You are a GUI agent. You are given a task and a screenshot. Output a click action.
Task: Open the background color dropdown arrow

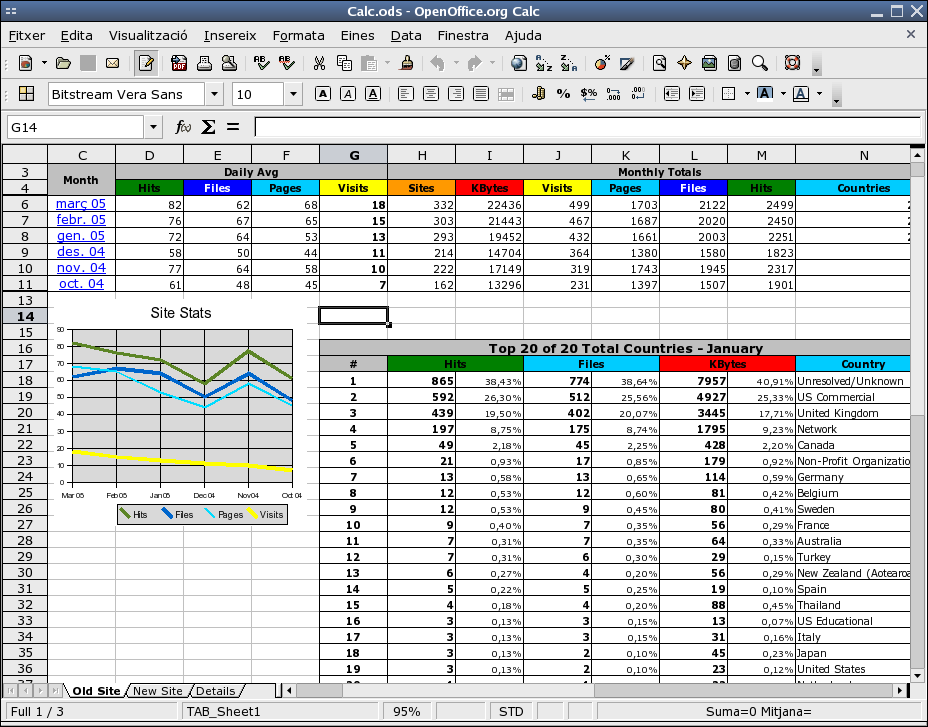click(783, 94)
